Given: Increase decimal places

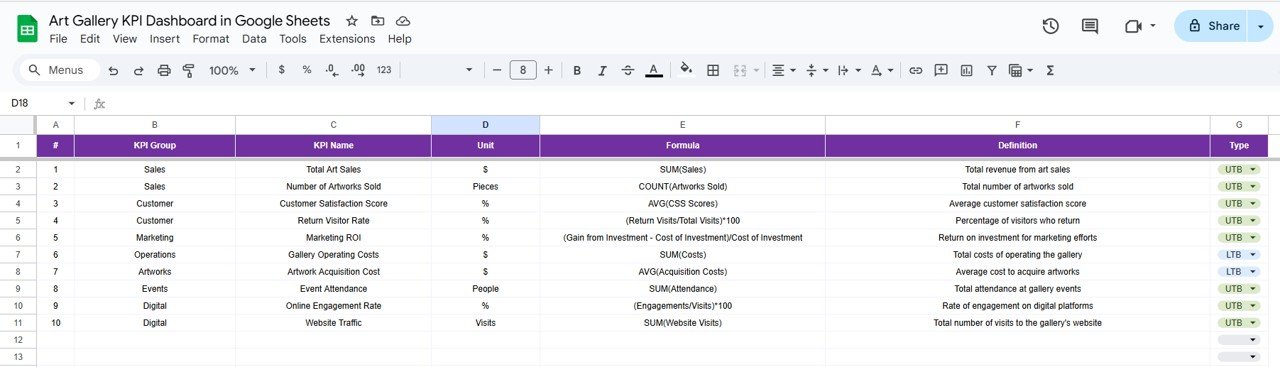Looking at the screenshot, I should [x=358, y=70].
